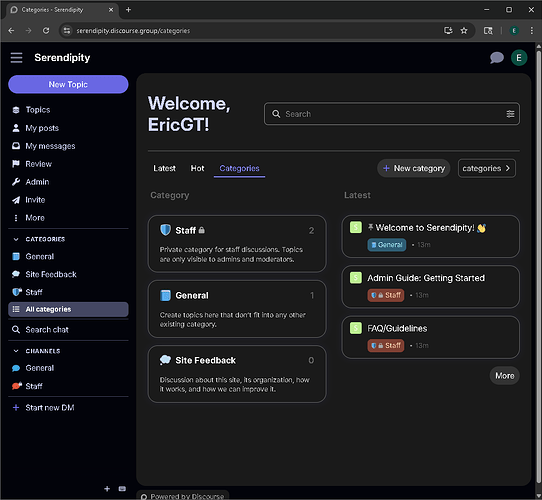Open the chat bubble icon in header
Viewport: 542px width, 500px height.
(497, 57)
